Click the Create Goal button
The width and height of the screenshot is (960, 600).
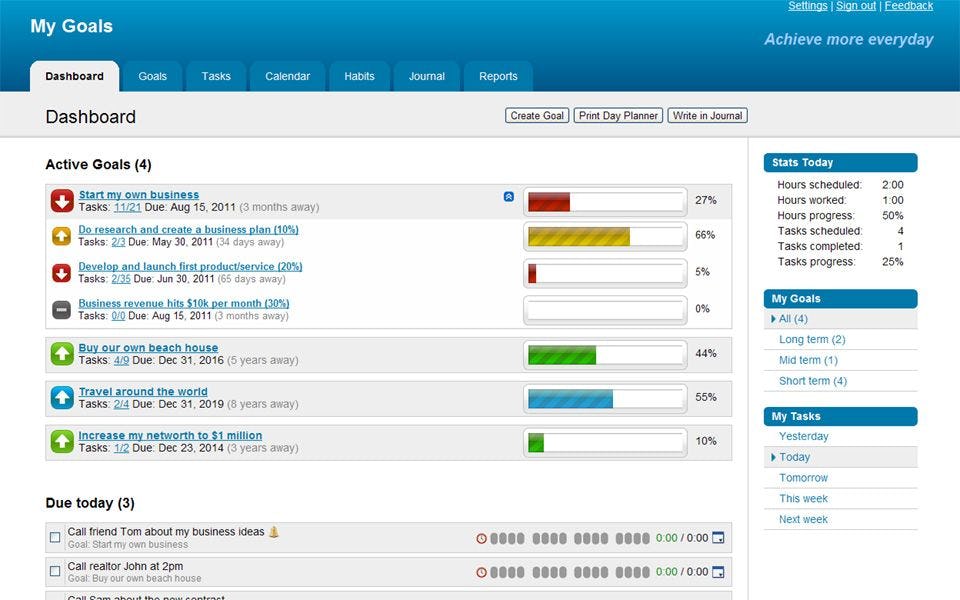pyautogui.click(x=536, y=115)
